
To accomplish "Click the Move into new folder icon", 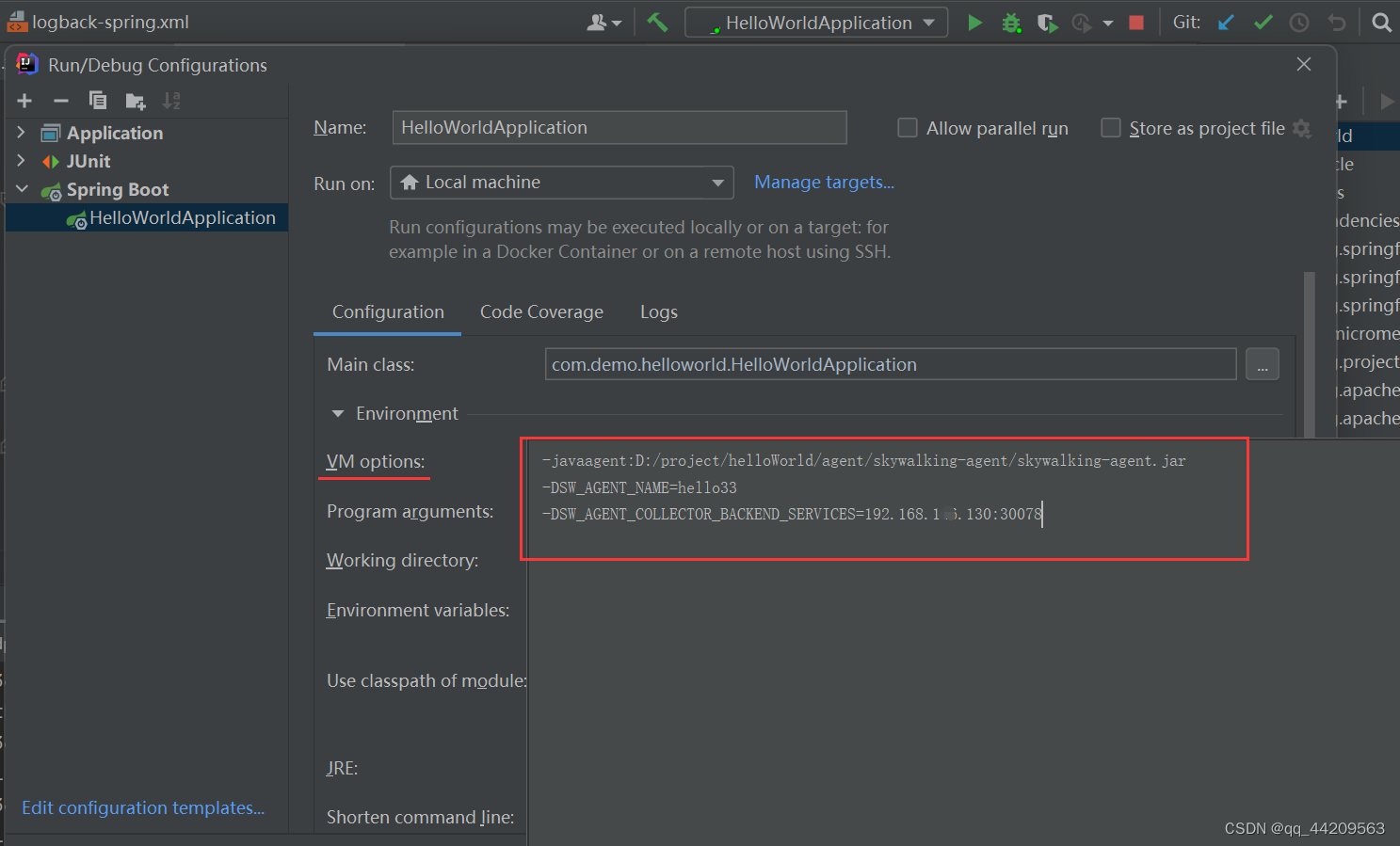I will point(136,101).
